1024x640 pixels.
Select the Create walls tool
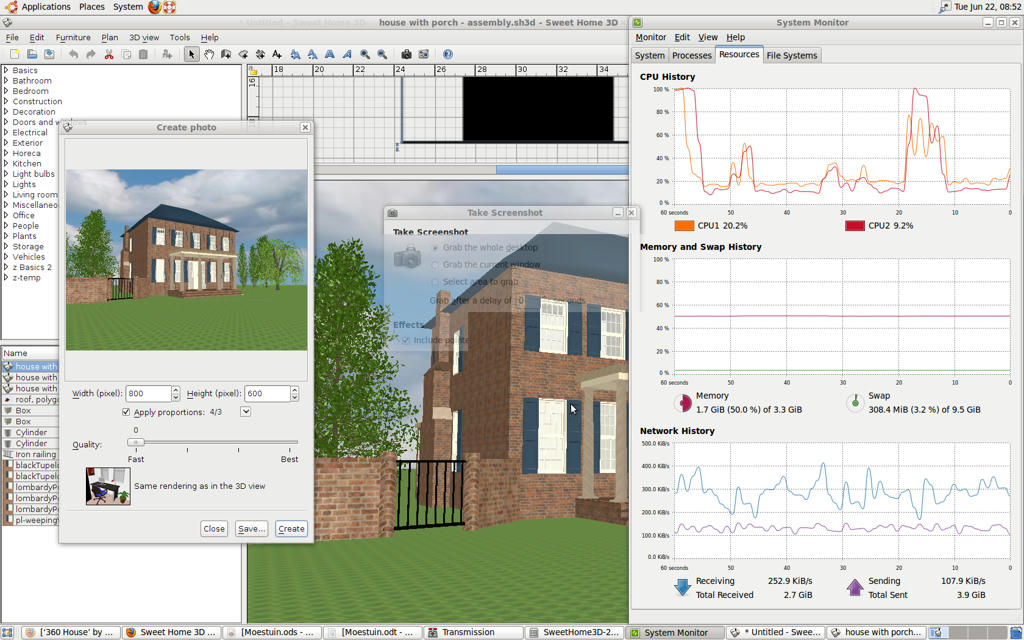226,54
